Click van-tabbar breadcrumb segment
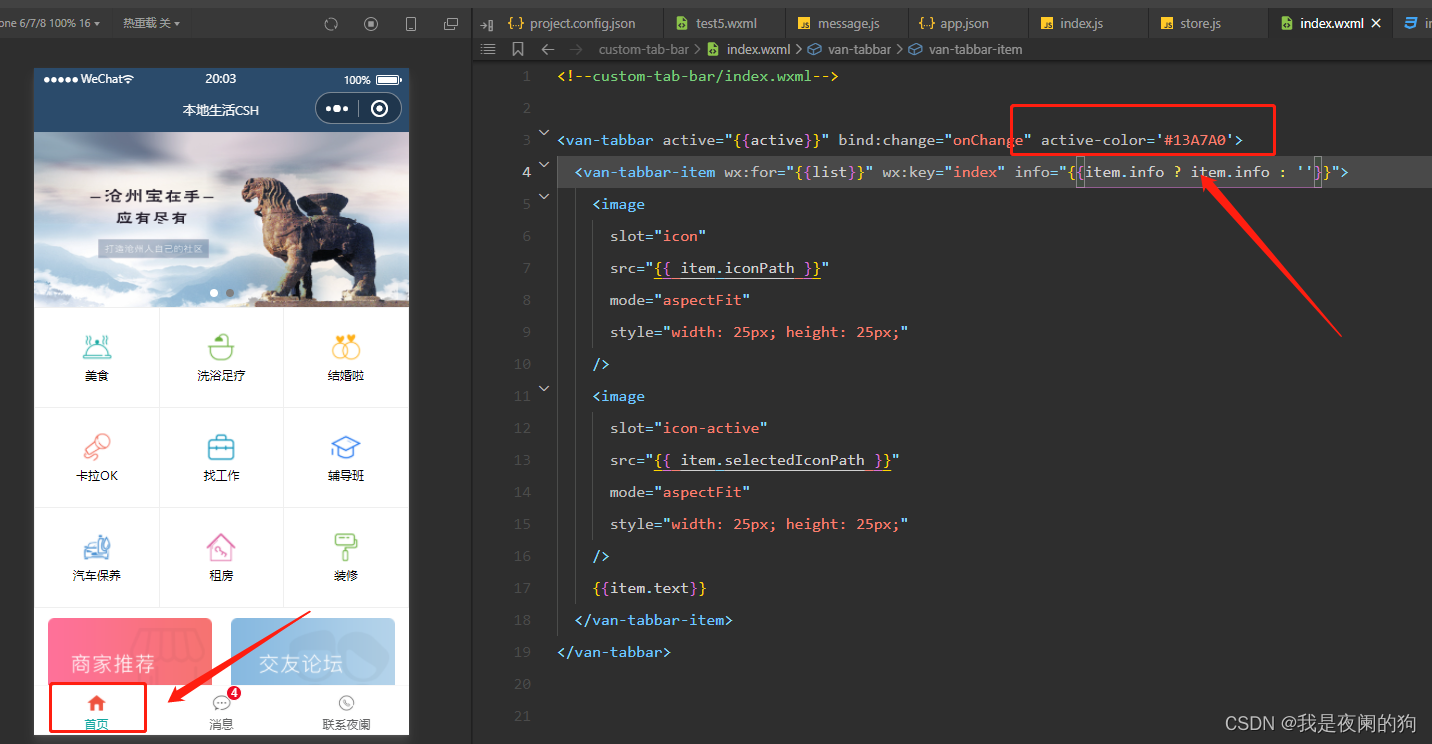 coord(859,49)
